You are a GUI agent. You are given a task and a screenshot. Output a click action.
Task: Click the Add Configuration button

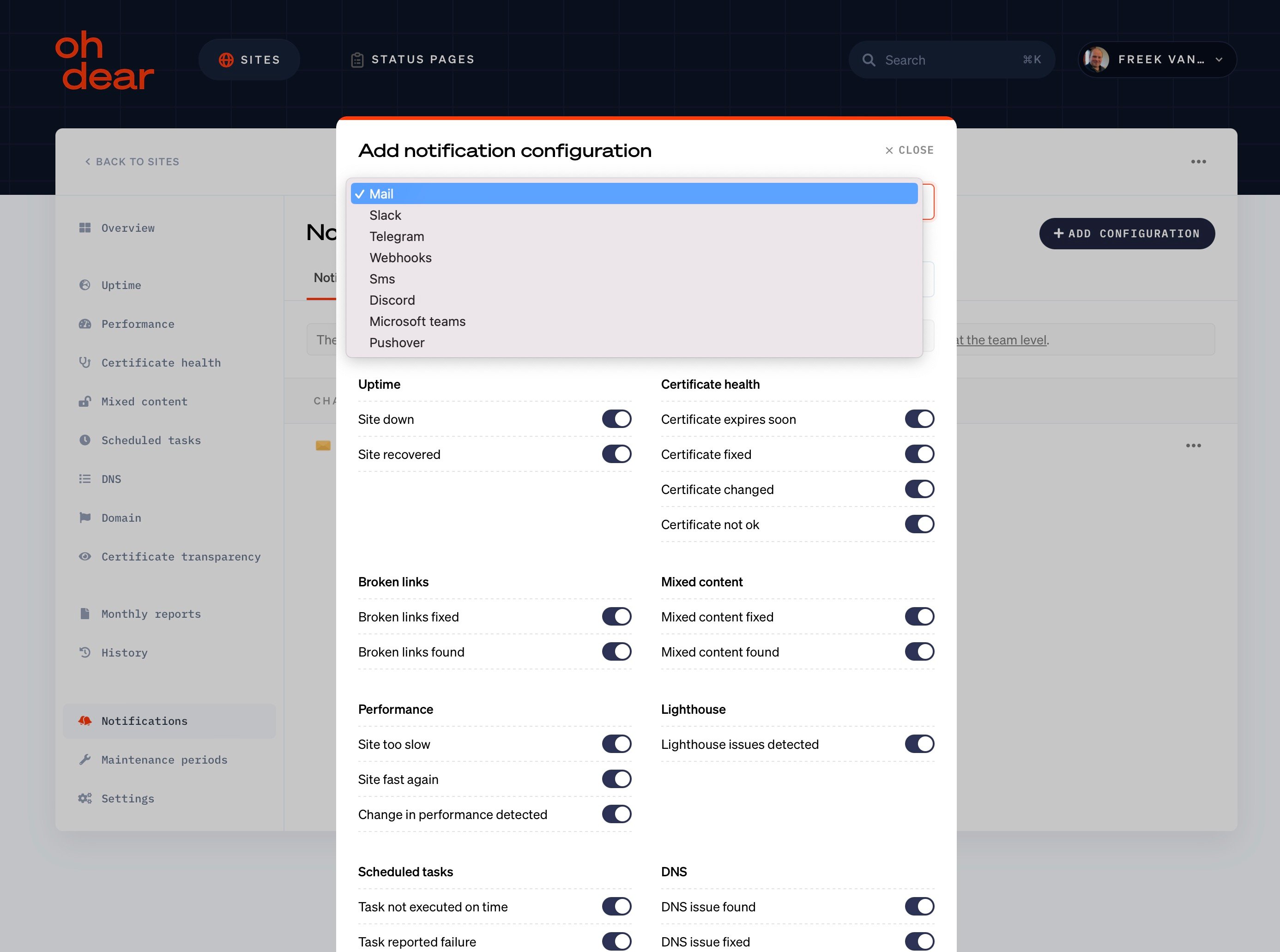pos(1127,234)
